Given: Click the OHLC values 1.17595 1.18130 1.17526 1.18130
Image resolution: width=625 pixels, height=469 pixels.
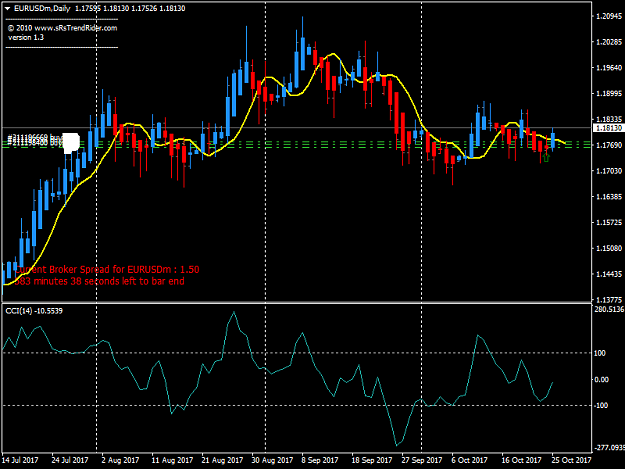Looking at the screenshot, I should [130, 8].
